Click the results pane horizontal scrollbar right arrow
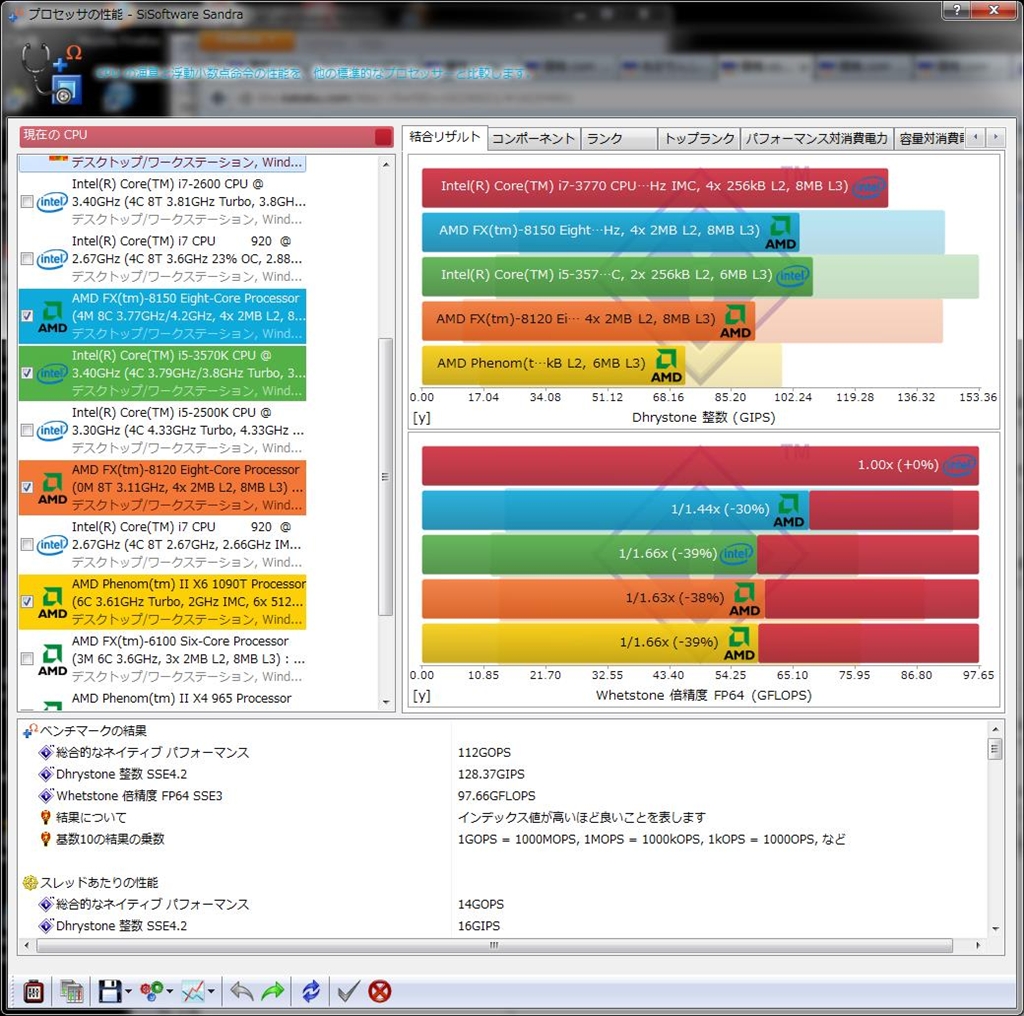 [x=978, y=945]
